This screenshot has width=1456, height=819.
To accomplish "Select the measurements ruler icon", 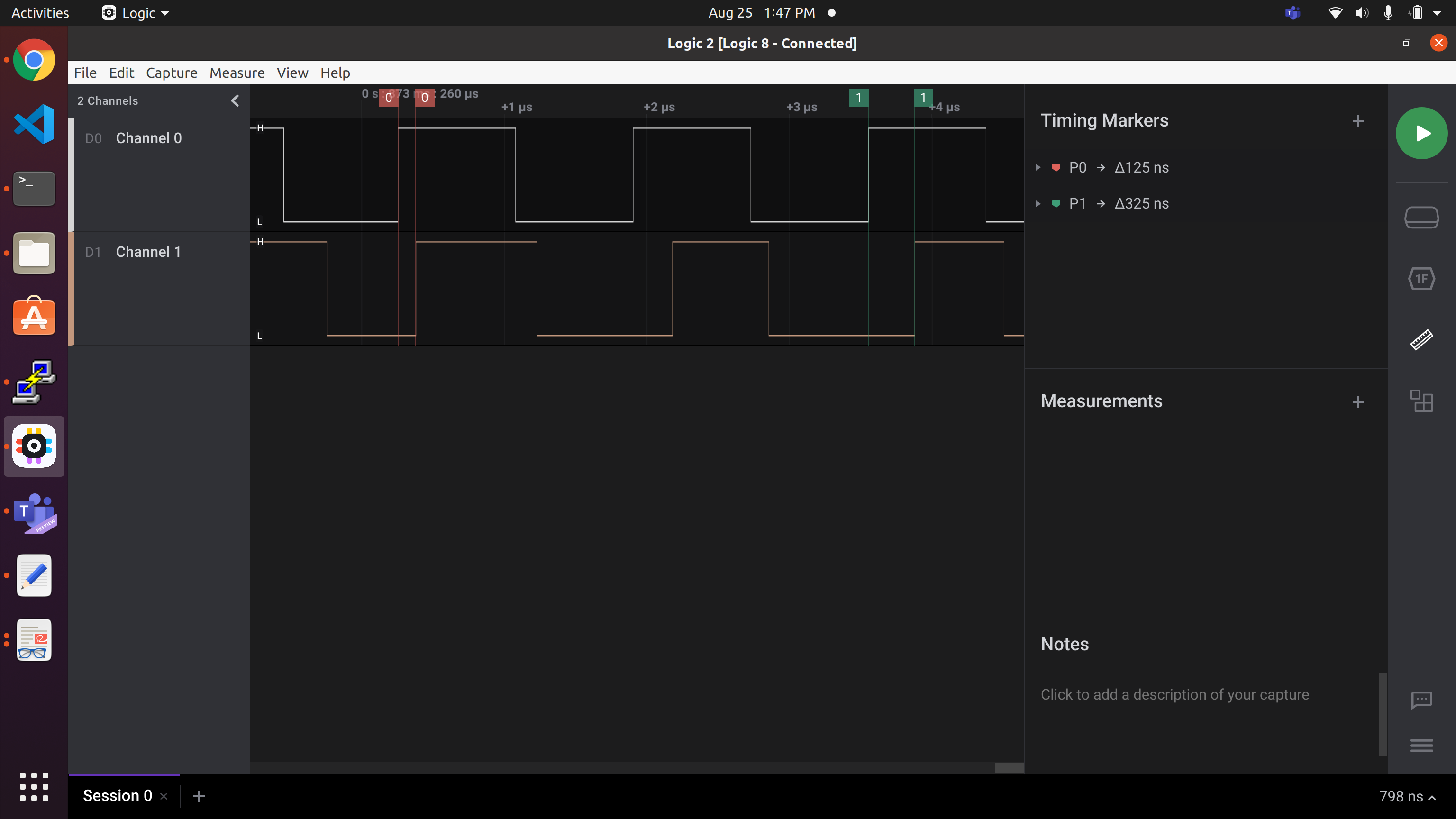I will (x=1421, y=339).
